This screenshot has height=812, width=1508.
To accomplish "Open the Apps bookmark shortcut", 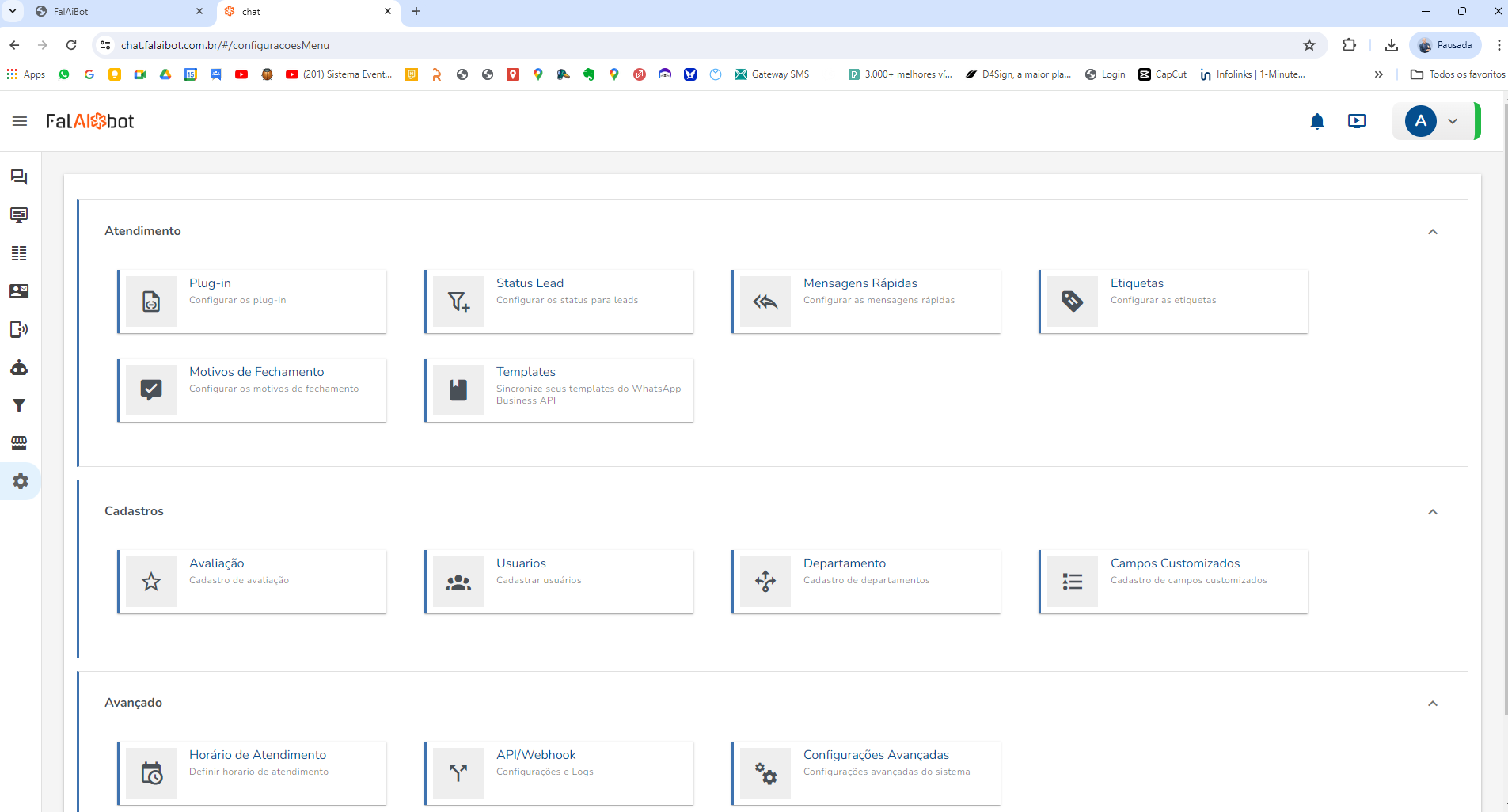I will coord(26,74).
